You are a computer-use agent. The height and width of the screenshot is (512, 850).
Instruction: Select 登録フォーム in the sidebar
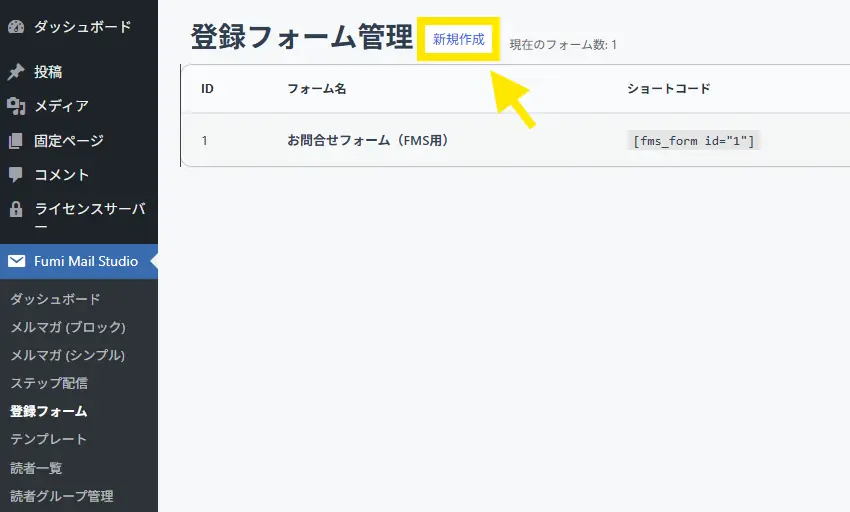tap(49, 411)
